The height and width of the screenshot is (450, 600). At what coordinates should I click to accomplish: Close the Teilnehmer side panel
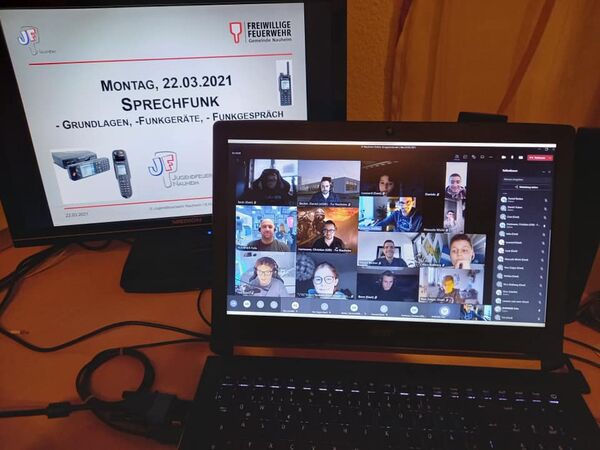[549, 171]
